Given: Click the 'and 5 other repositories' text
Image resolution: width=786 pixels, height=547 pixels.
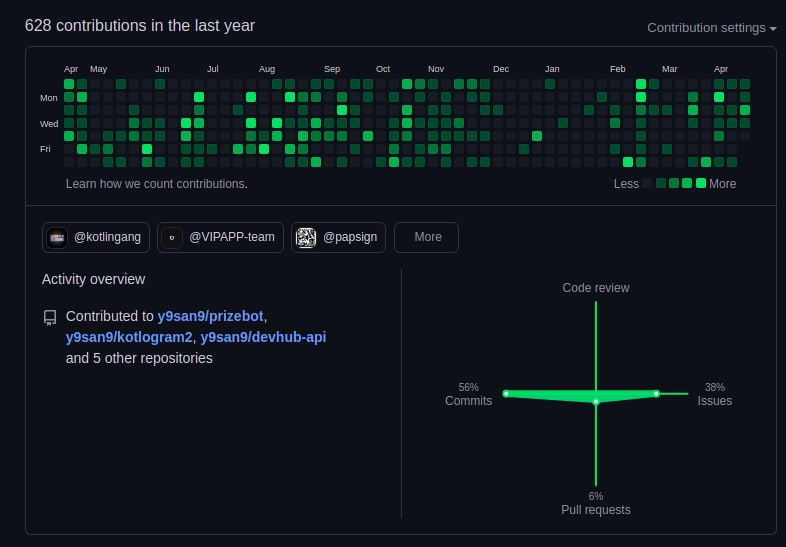Looking at the screenshot, I should [x=139, y=358].
